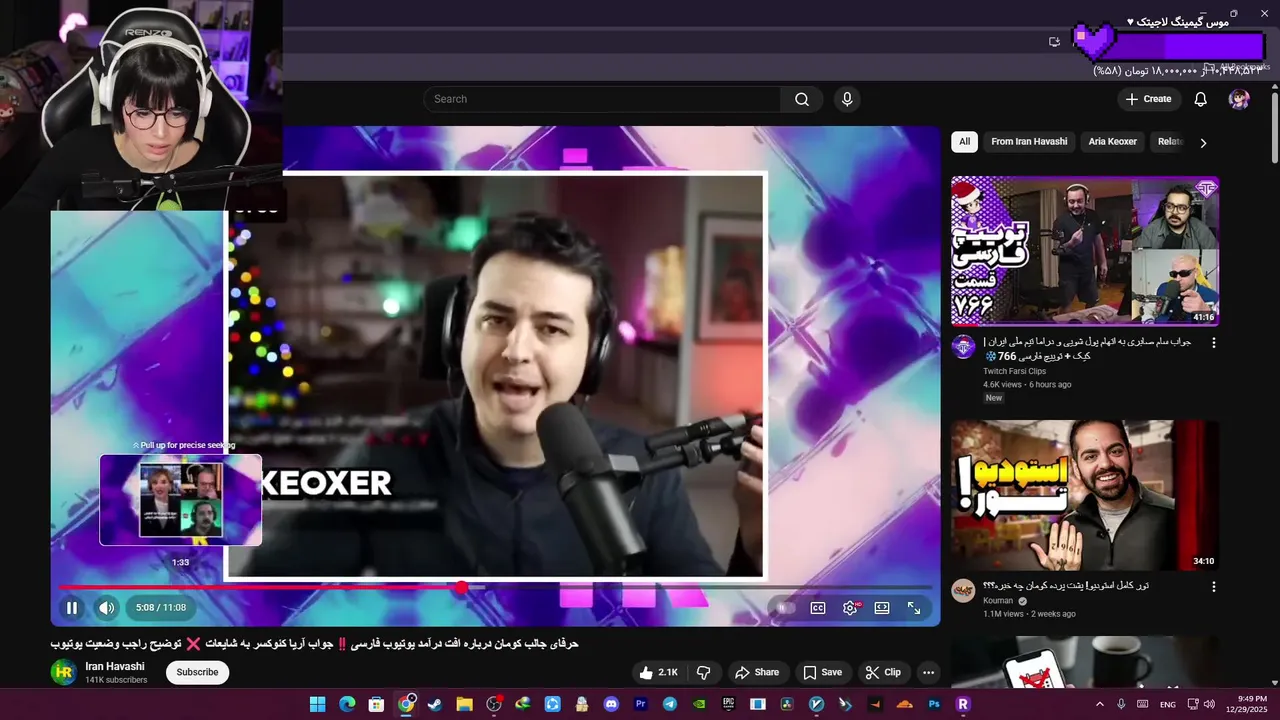Screen dimensions: 1280x720
Task: Open the video settings gear
Action: (850, 608)
